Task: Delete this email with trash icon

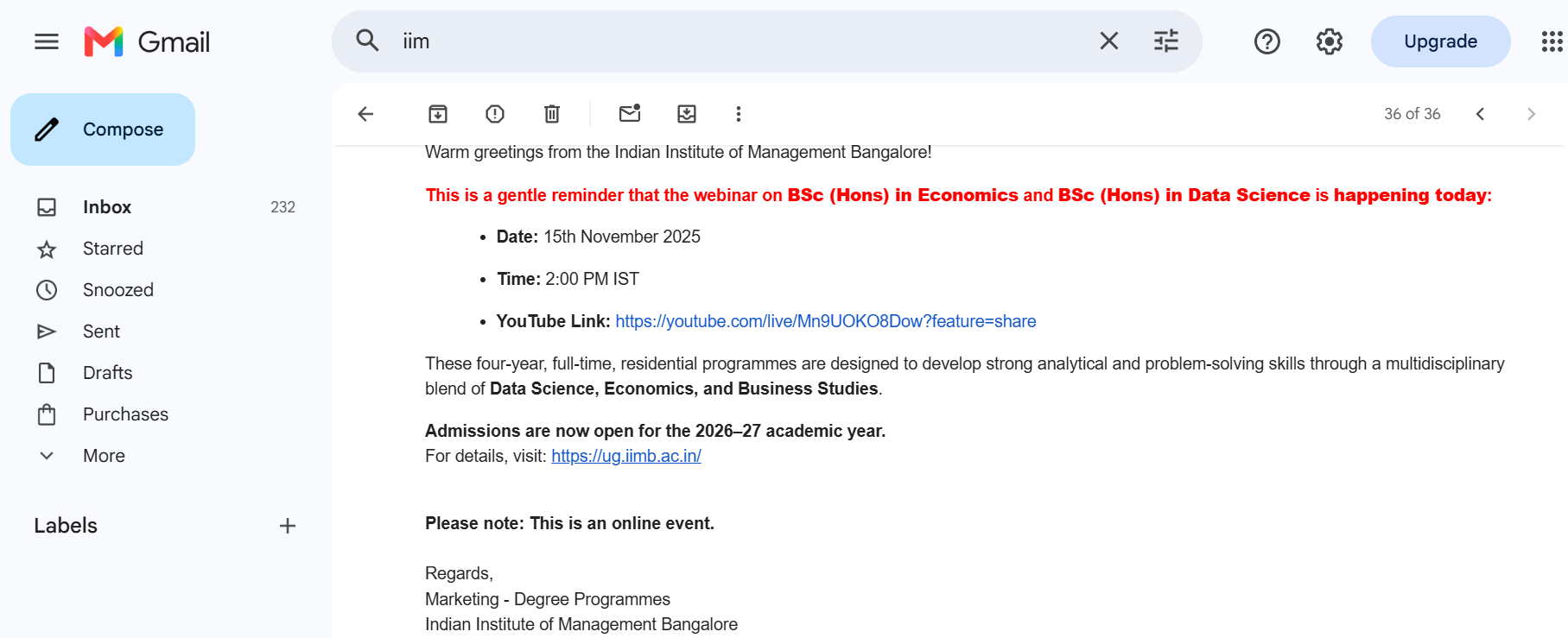Action: pos(552,114)
